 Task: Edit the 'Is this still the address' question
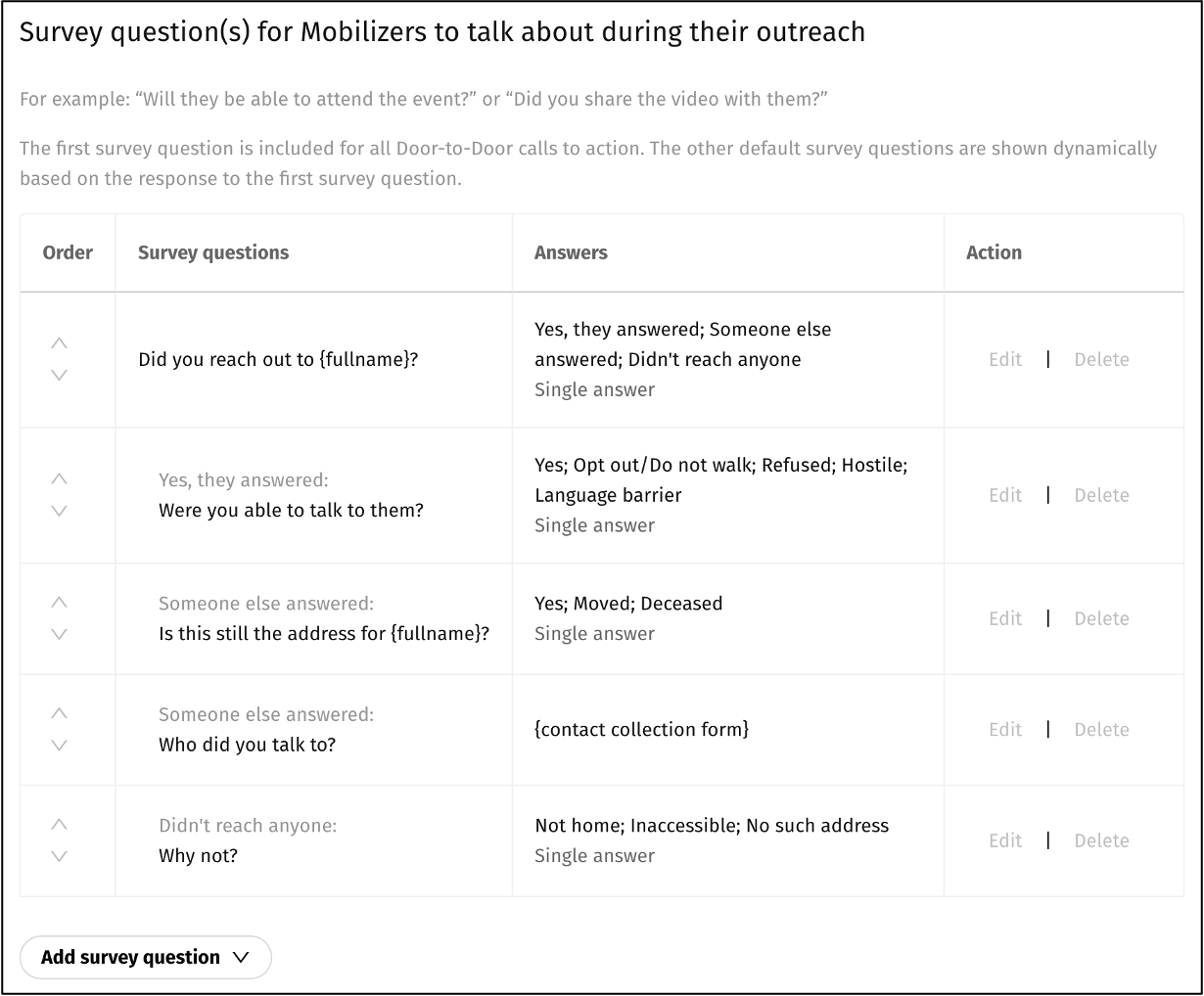pos(1004,618)
